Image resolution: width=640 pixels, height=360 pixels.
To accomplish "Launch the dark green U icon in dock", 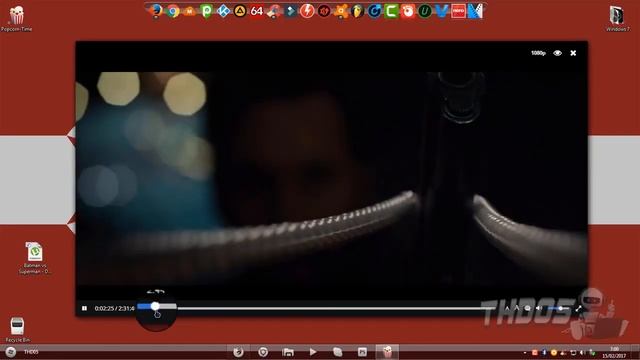I will click(x=424, y=11).
